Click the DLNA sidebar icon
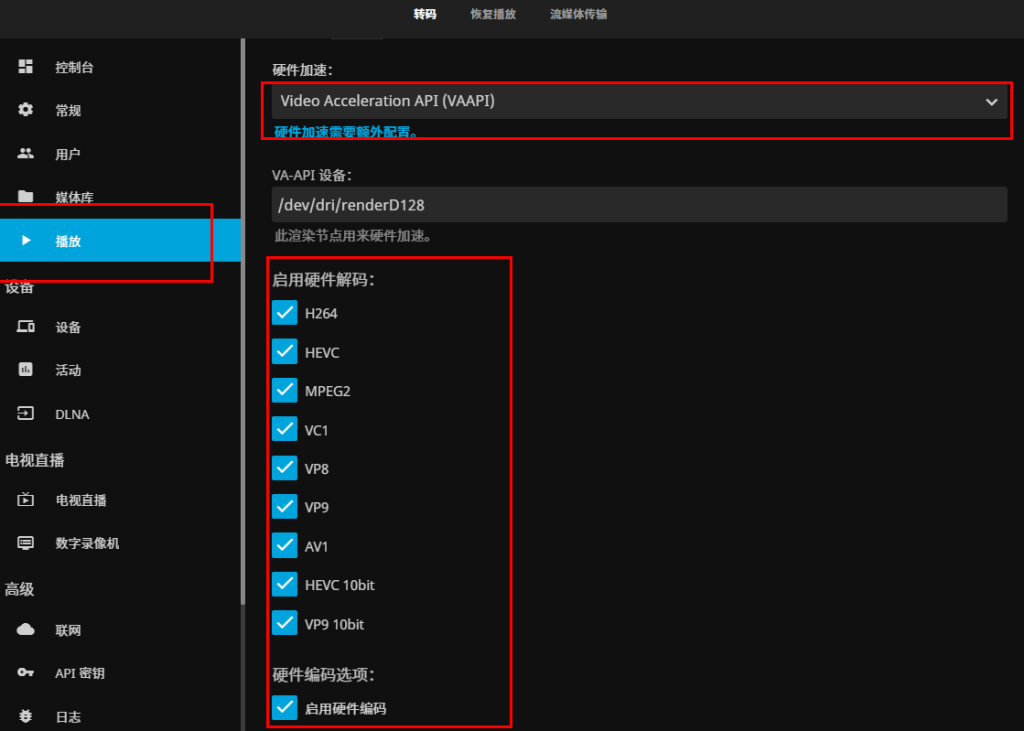This screenshot has height=731, width=1024. (24, 413)
